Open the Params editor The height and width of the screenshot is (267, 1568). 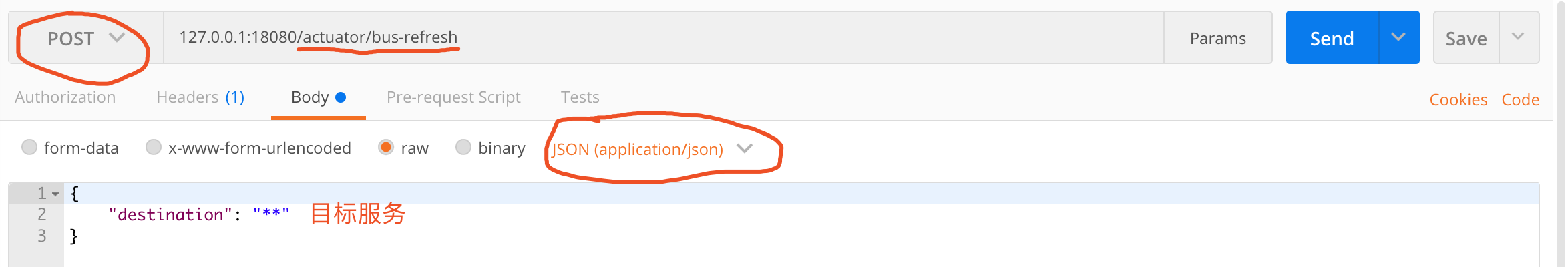pyautogui.click(x=1217, y=39)
